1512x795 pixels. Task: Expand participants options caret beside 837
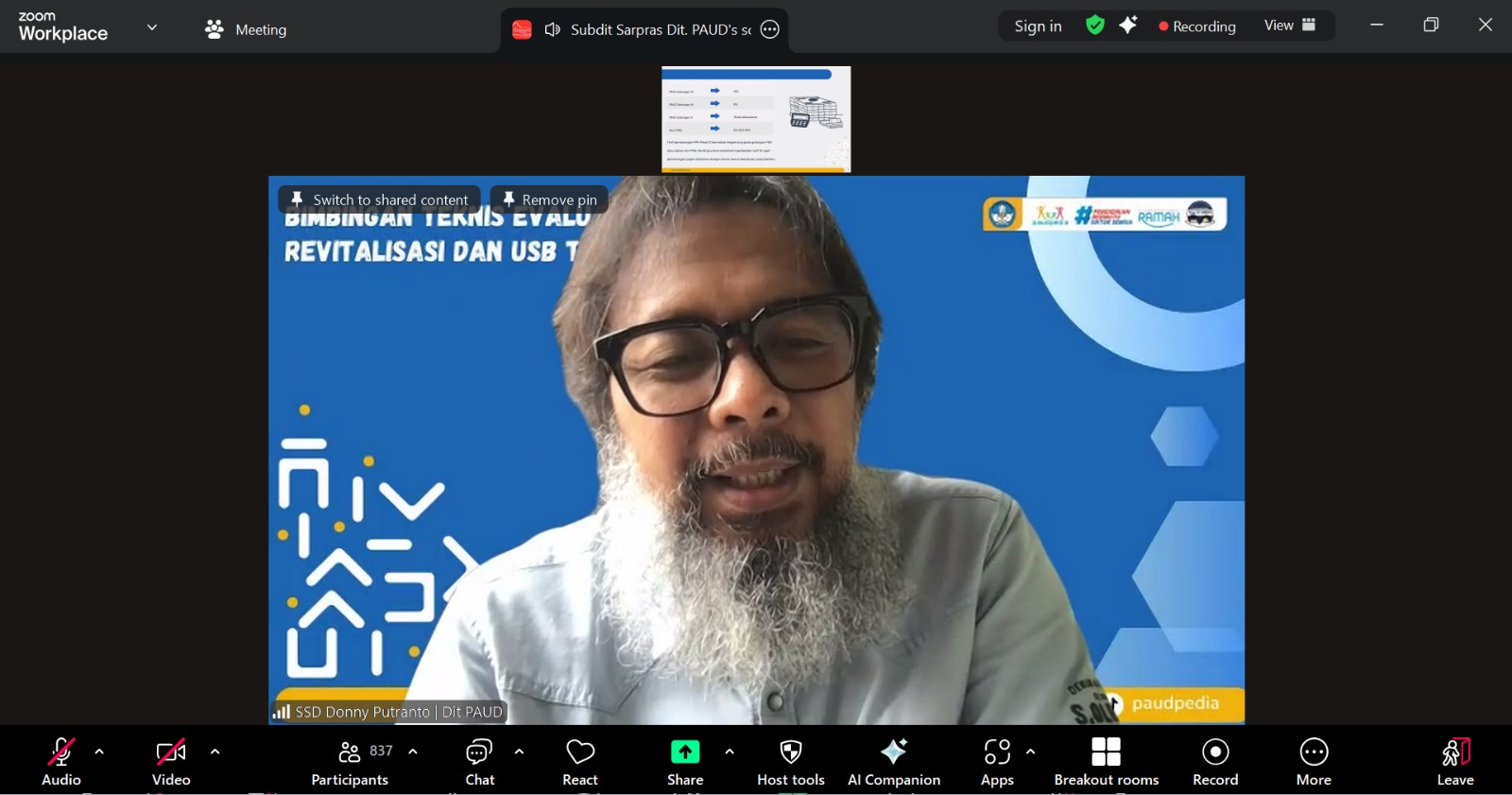[x=413, y=752]
